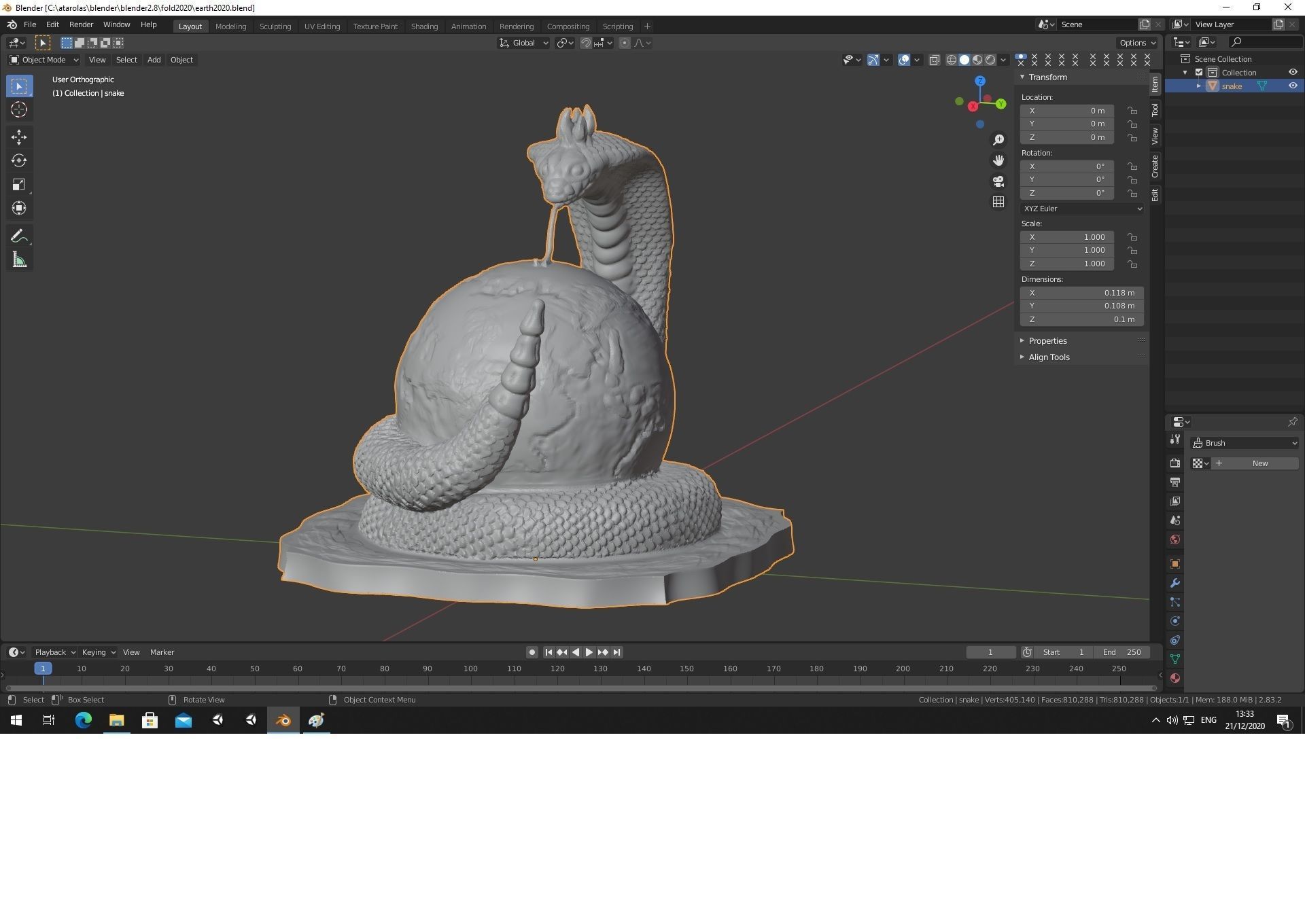Click the Dimensions X value field
This screenshot has width=1305, height=924.
1082,293
